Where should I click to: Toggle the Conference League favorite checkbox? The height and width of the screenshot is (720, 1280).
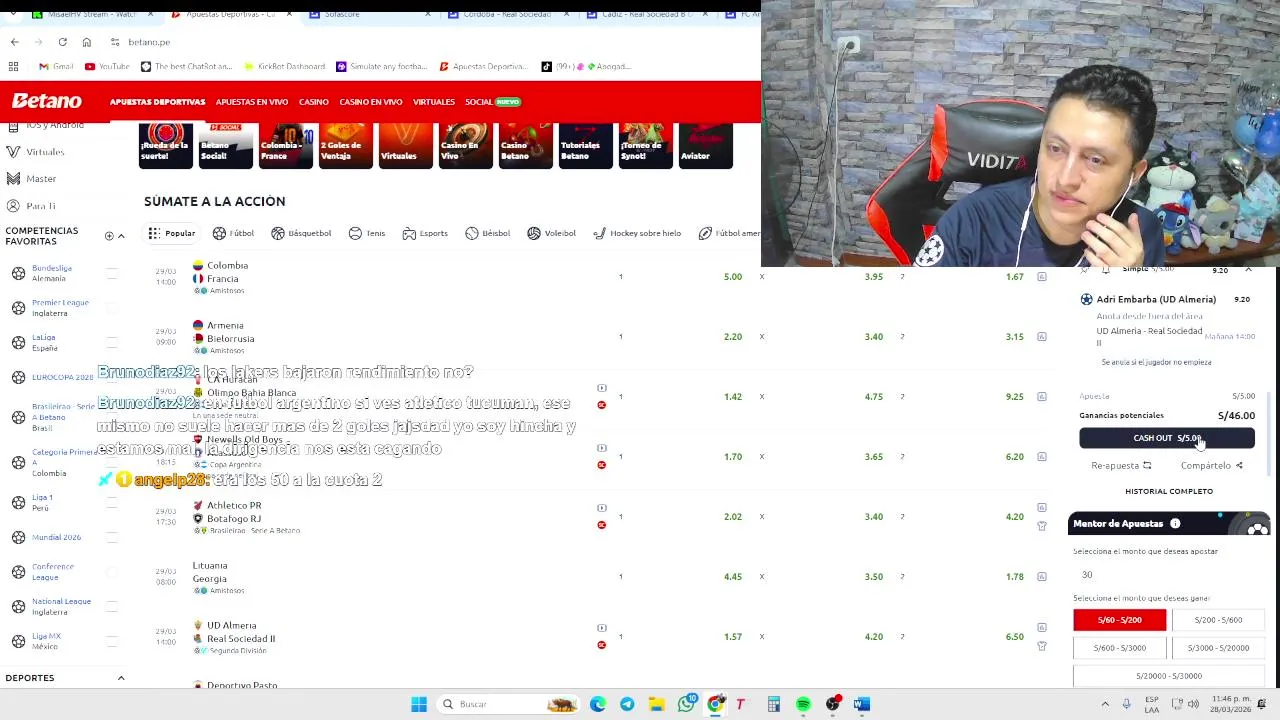112,572
